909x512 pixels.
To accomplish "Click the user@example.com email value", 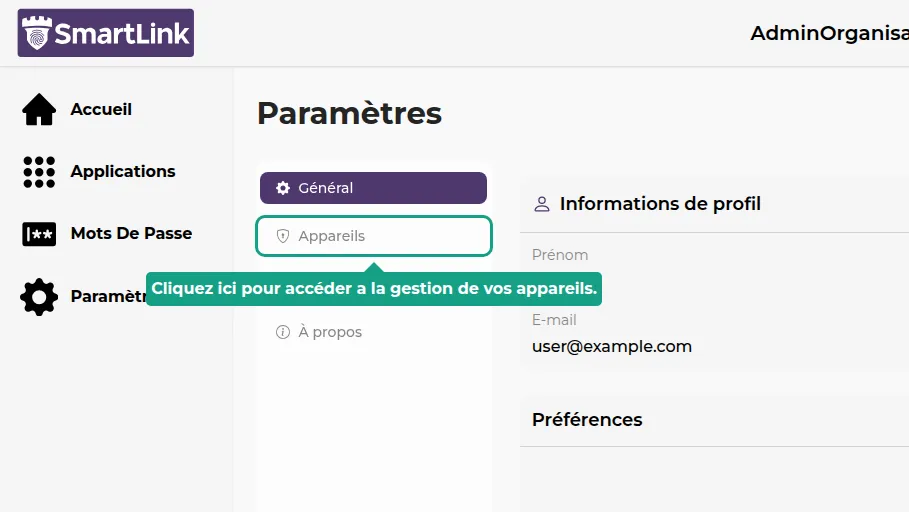I will point(612,347).
